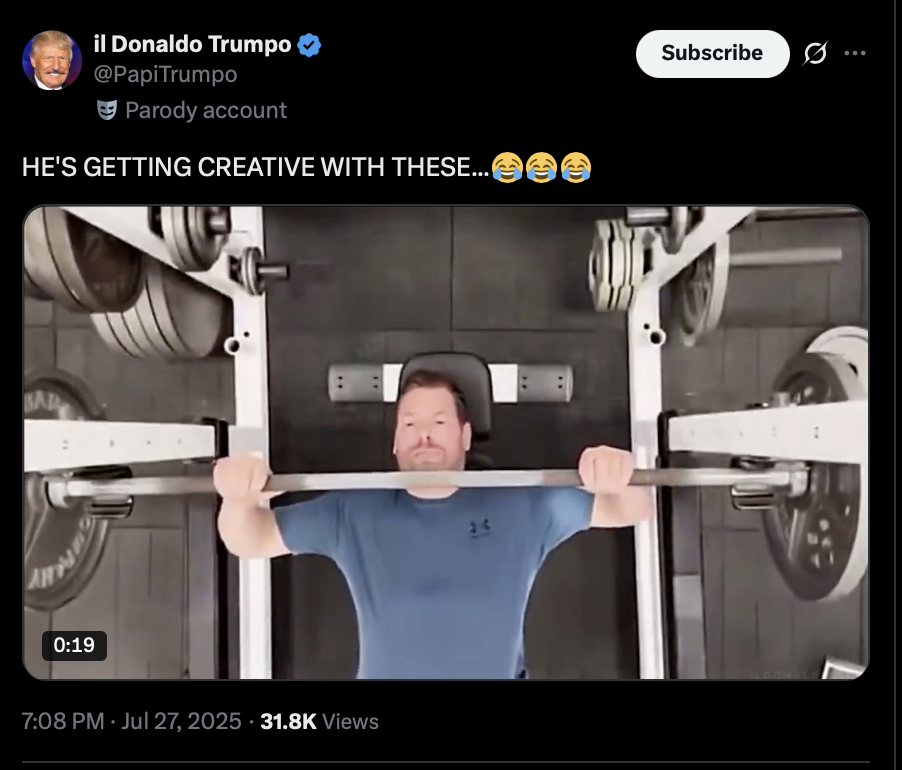Click the Jul 27, 2025 date
This screenshot has height=770, width=902.
click(x=181, y=721)
